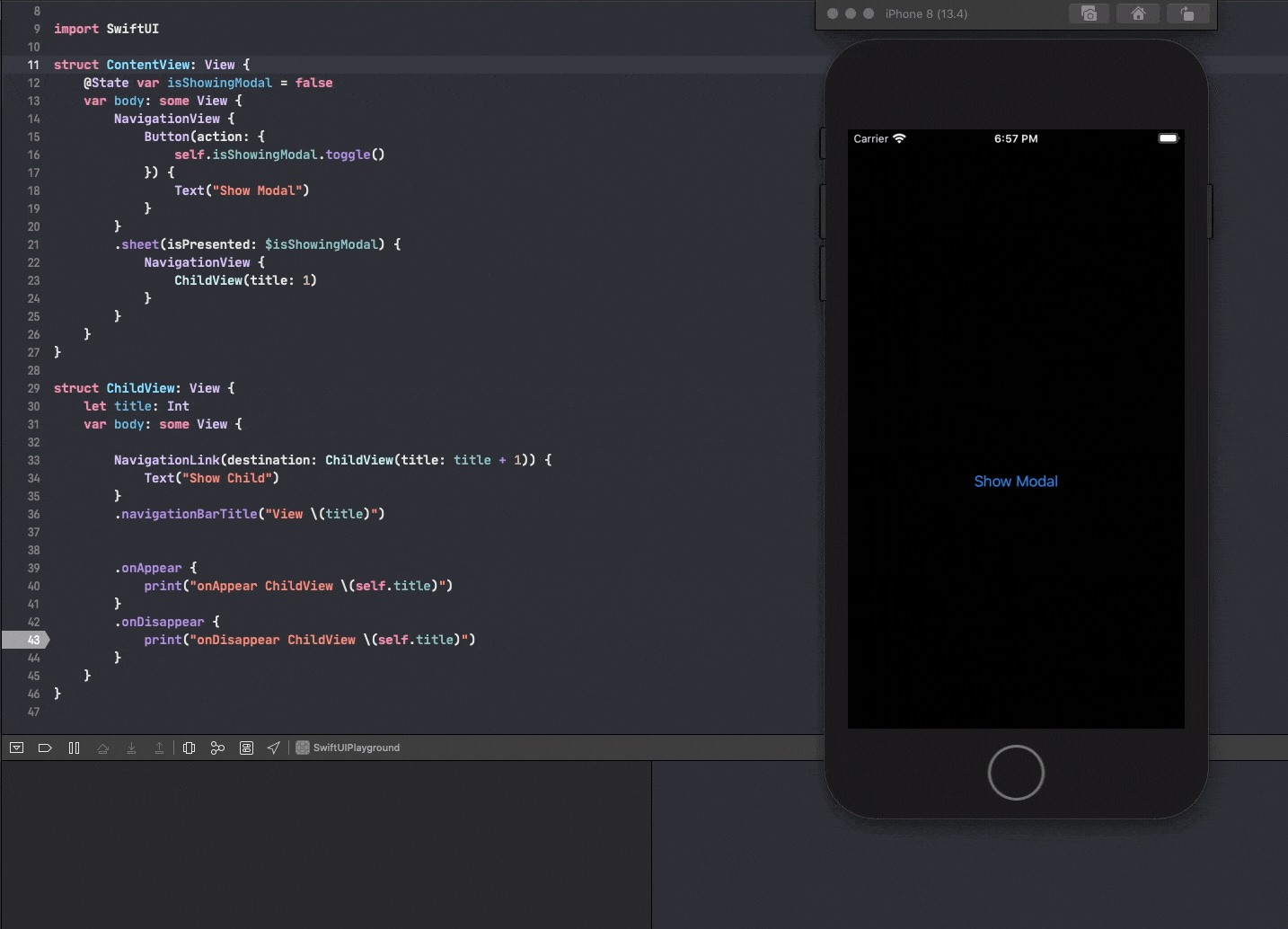Open Environment Overrides in debug bar
The height and width of the screenshot is (929, 1288).
point(246,748)
